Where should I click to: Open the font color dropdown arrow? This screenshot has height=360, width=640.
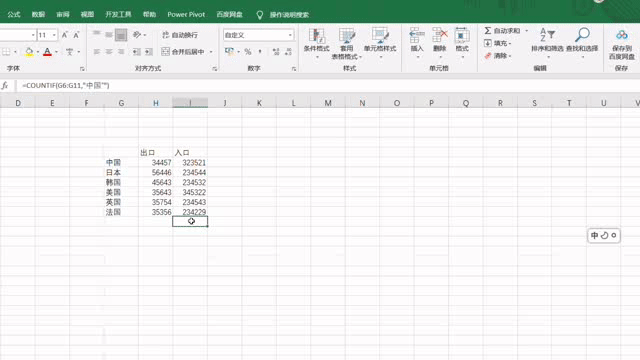(x=56, y=52)
